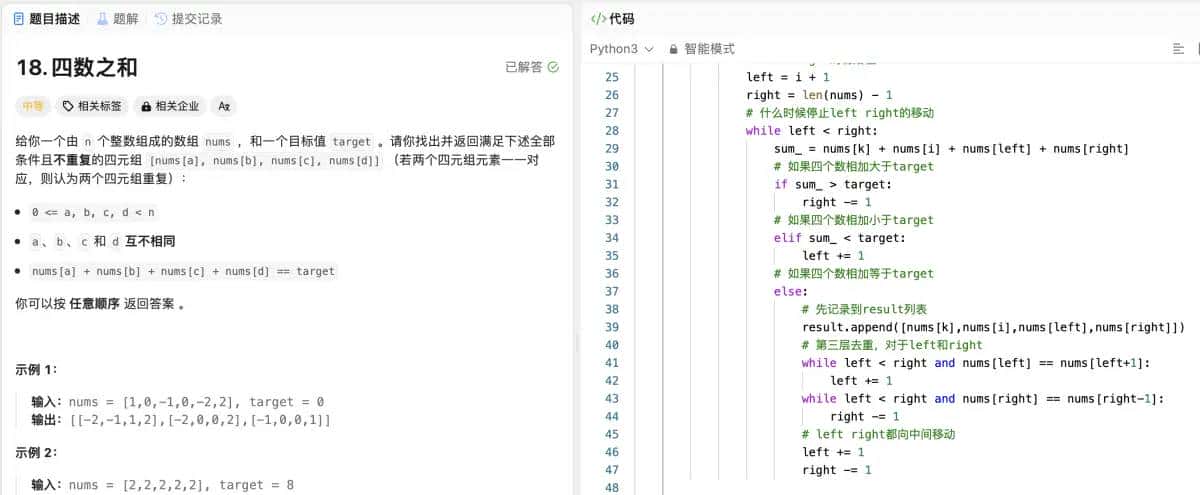Click line number 48 in the gutter
Viewport: 1200px width, 495px height.
click(613, 488)
